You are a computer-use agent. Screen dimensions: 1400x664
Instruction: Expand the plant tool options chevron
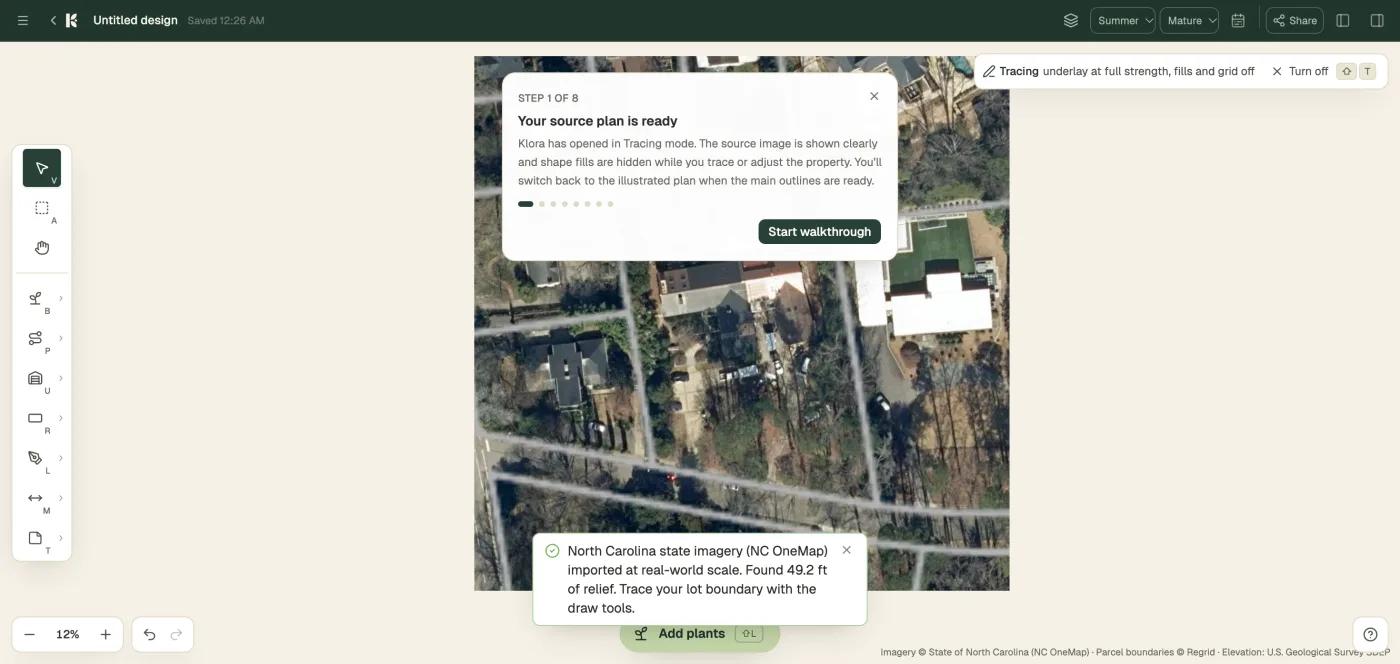61,298
